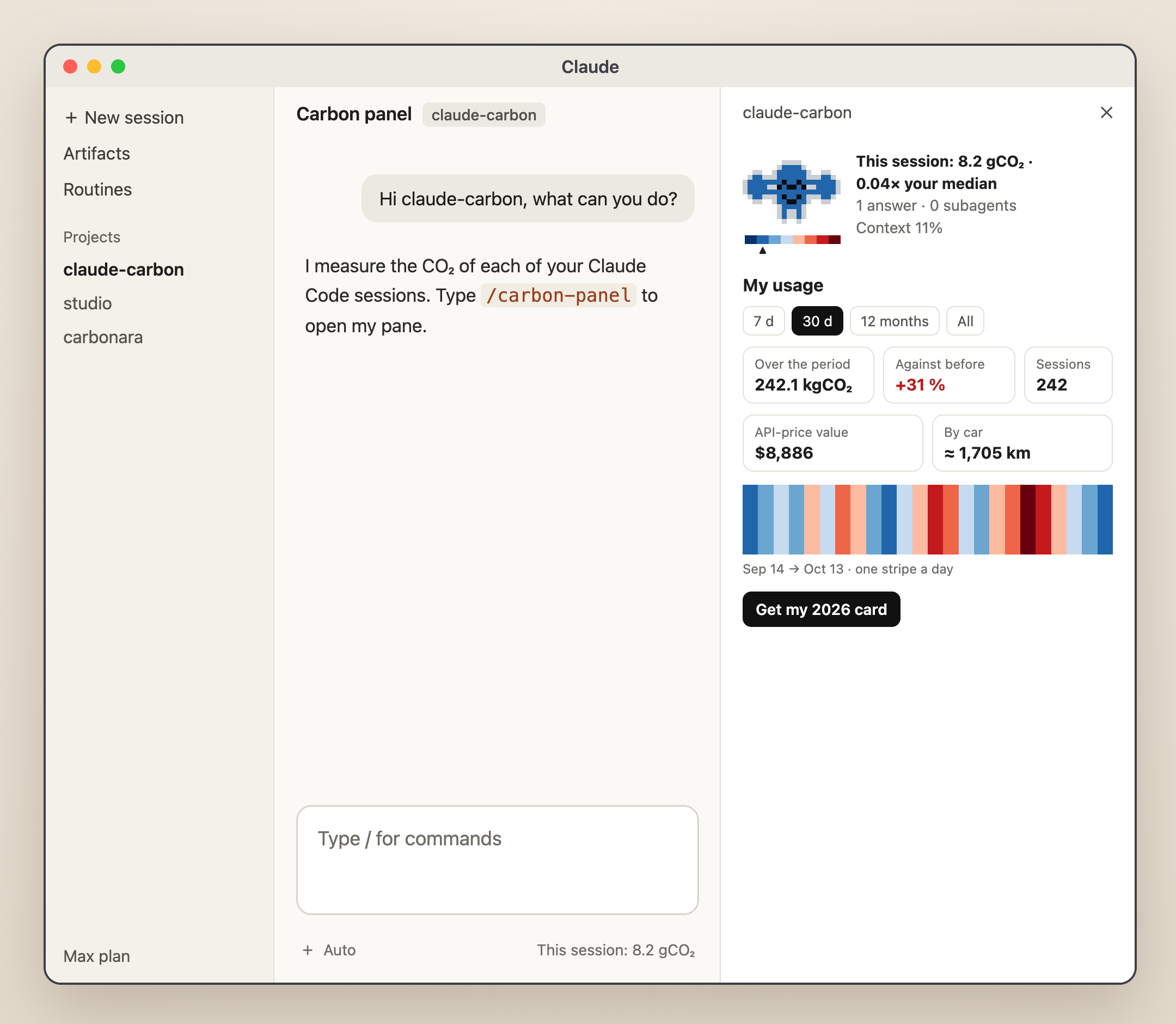Click the Auto mode selector

pyautogui.click(x=339, y=950)
